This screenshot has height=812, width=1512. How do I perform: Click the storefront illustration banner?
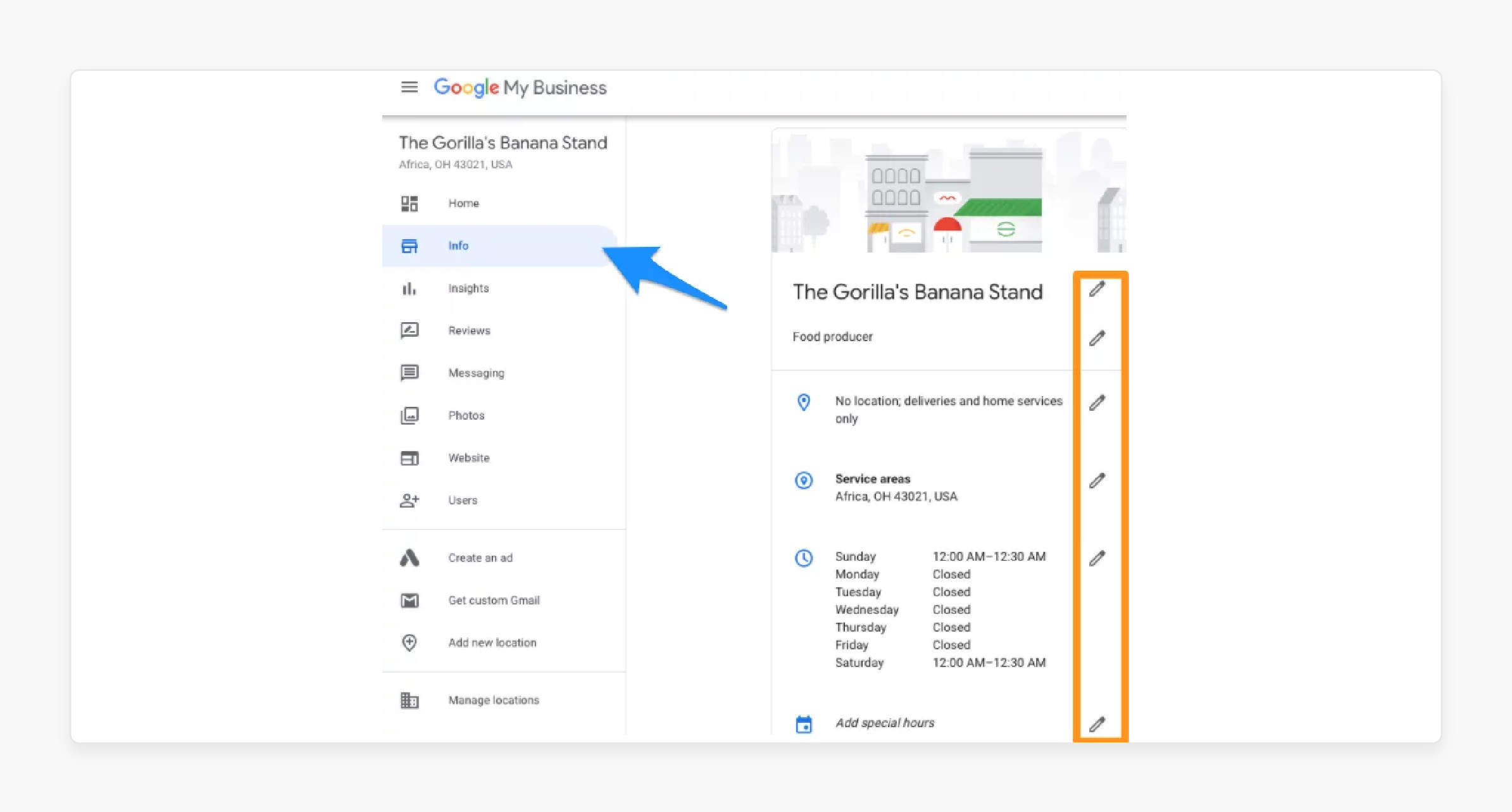[x=949, y=191]
